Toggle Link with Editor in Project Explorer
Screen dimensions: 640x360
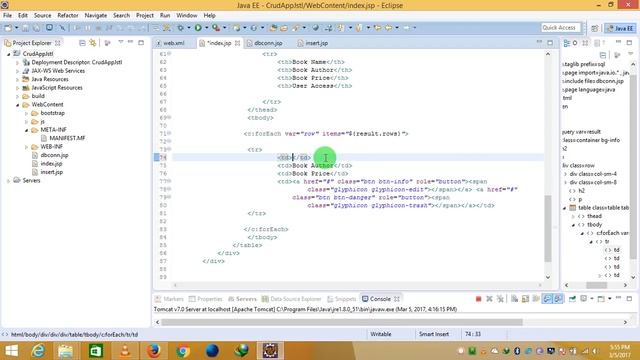(93, 43)
